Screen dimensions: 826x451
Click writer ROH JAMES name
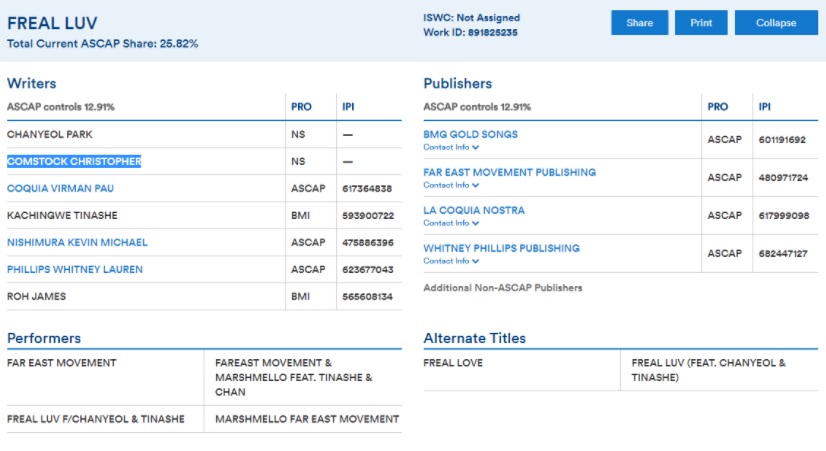[x=36, y=297]
